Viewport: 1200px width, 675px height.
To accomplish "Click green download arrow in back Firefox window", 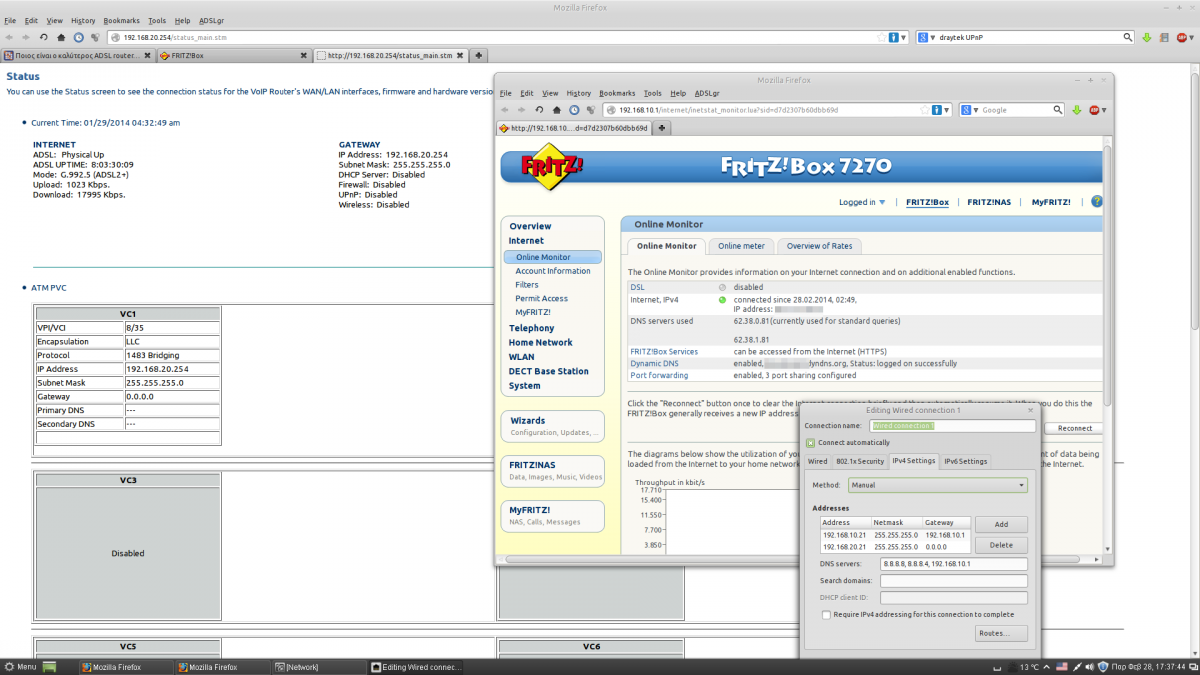I will coord(1147,37).
